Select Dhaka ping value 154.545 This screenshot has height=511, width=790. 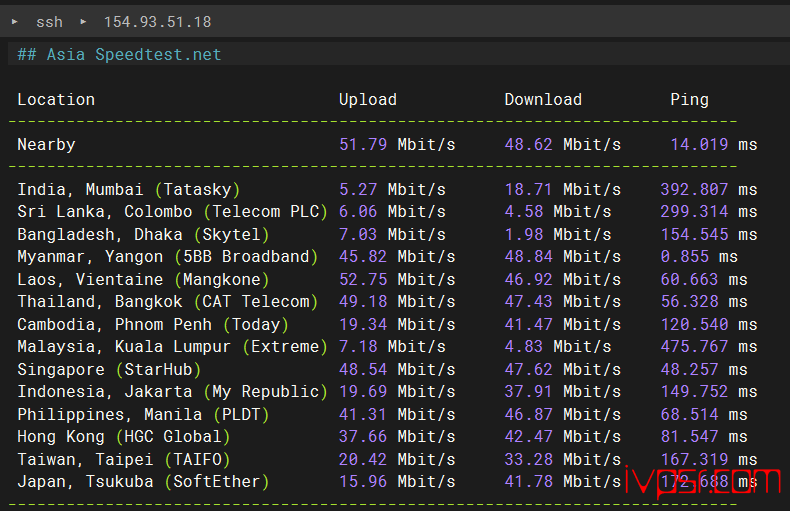694,235
